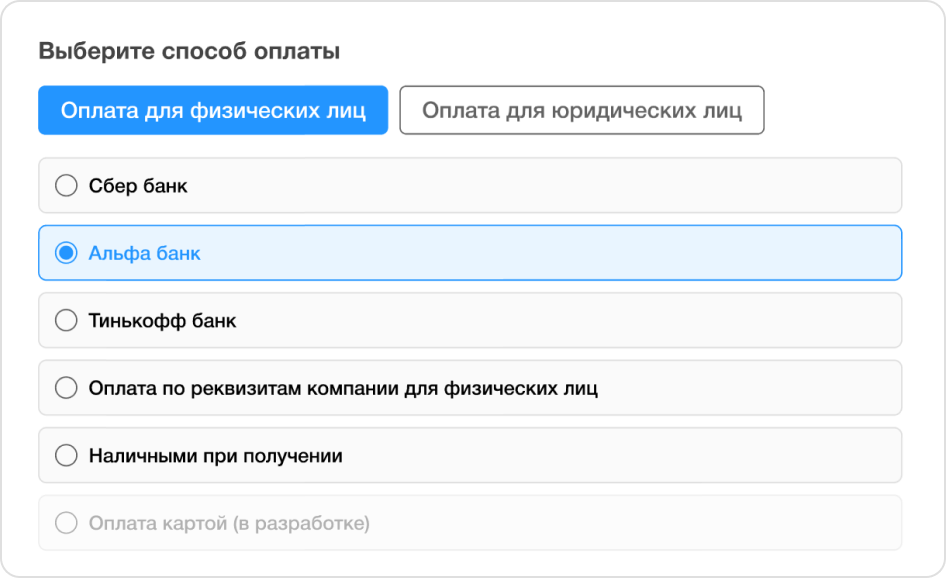Click the Наличными при получении label text
This screenshot has height=578, width=946.
[215, 456]
